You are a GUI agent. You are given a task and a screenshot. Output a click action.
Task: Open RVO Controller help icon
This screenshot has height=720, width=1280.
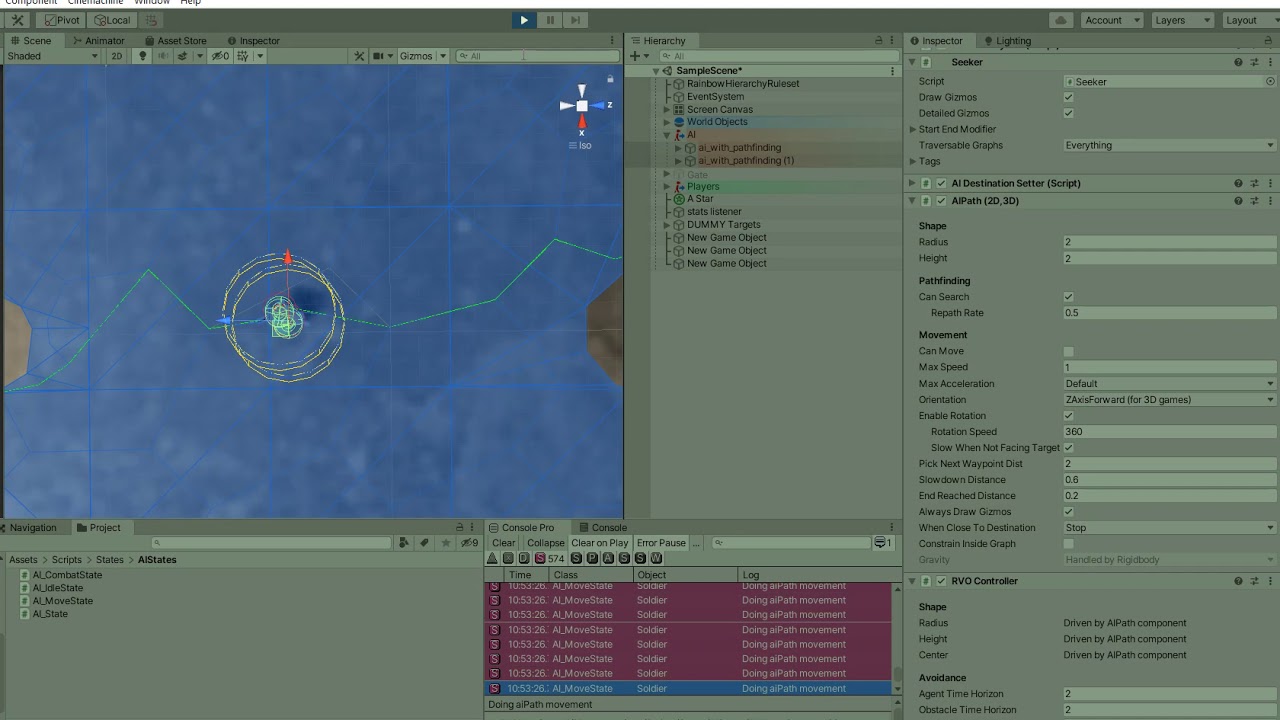coord(1238,581)
